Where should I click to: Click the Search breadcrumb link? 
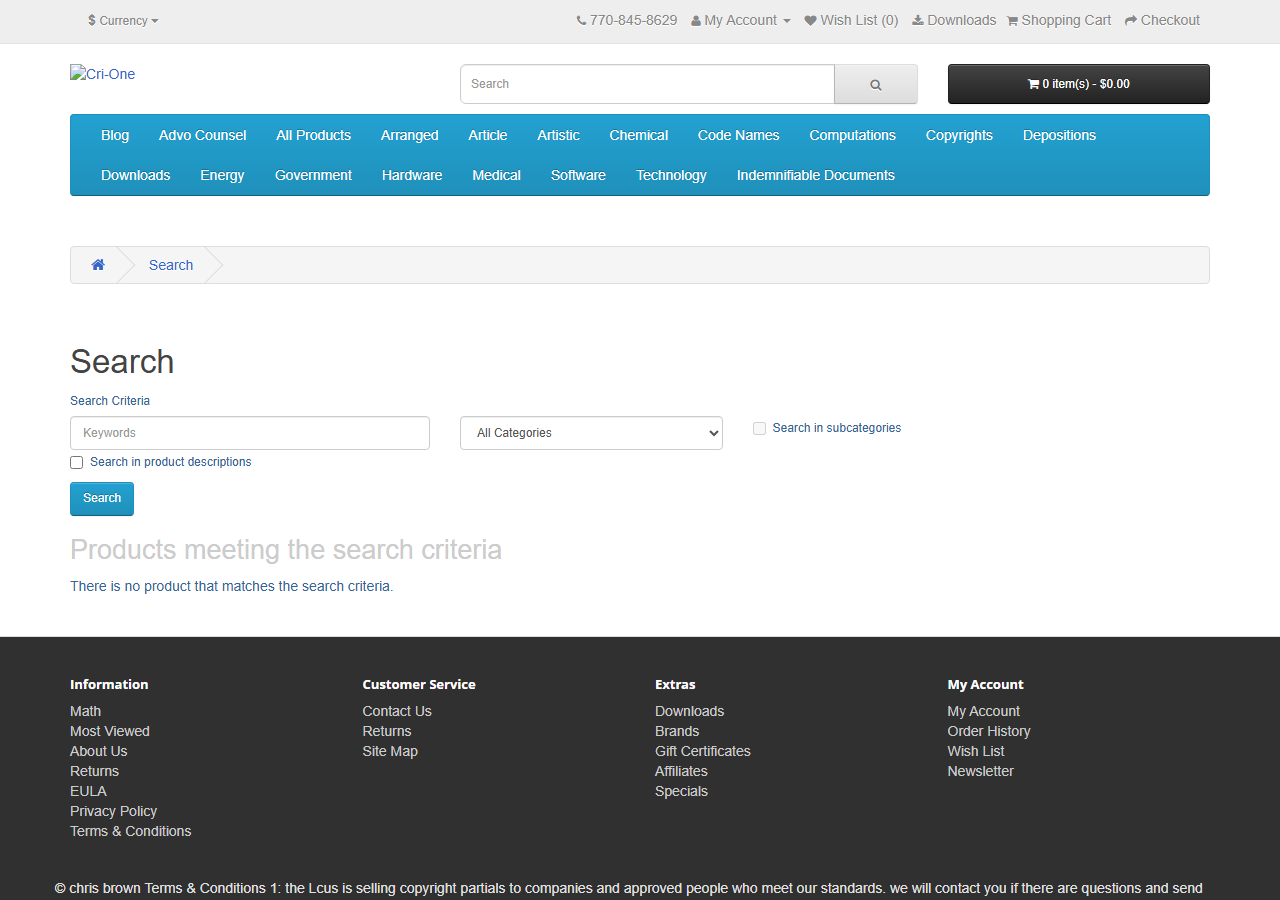pyautogui.click(x=171, y=265)
